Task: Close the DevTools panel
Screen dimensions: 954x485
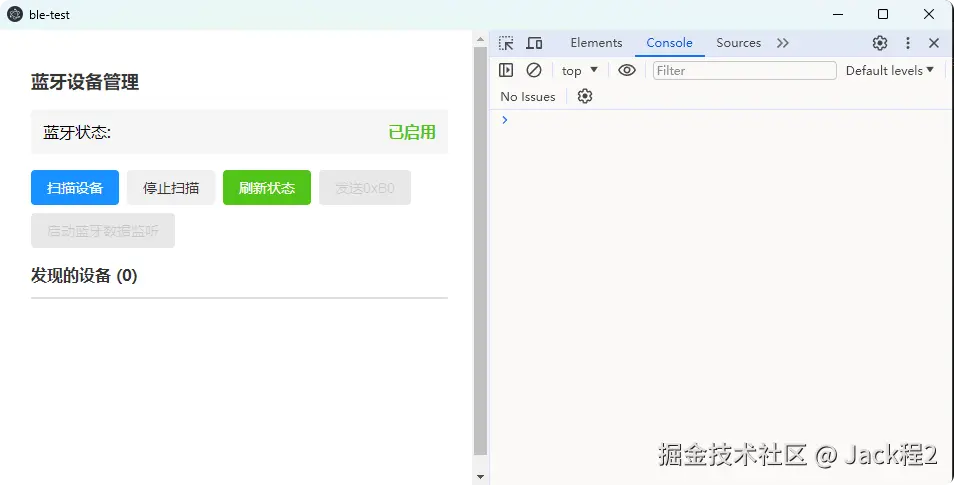Action: pyautogui.click(x=934, y=43)
